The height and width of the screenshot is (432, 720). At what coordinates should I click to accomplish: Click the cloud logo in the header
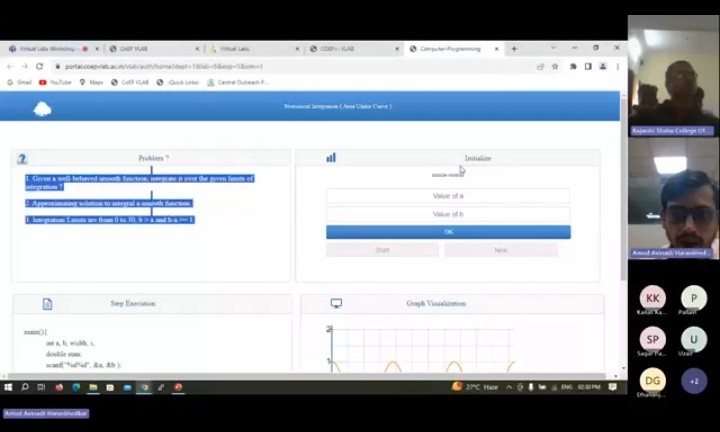(42, 108)
